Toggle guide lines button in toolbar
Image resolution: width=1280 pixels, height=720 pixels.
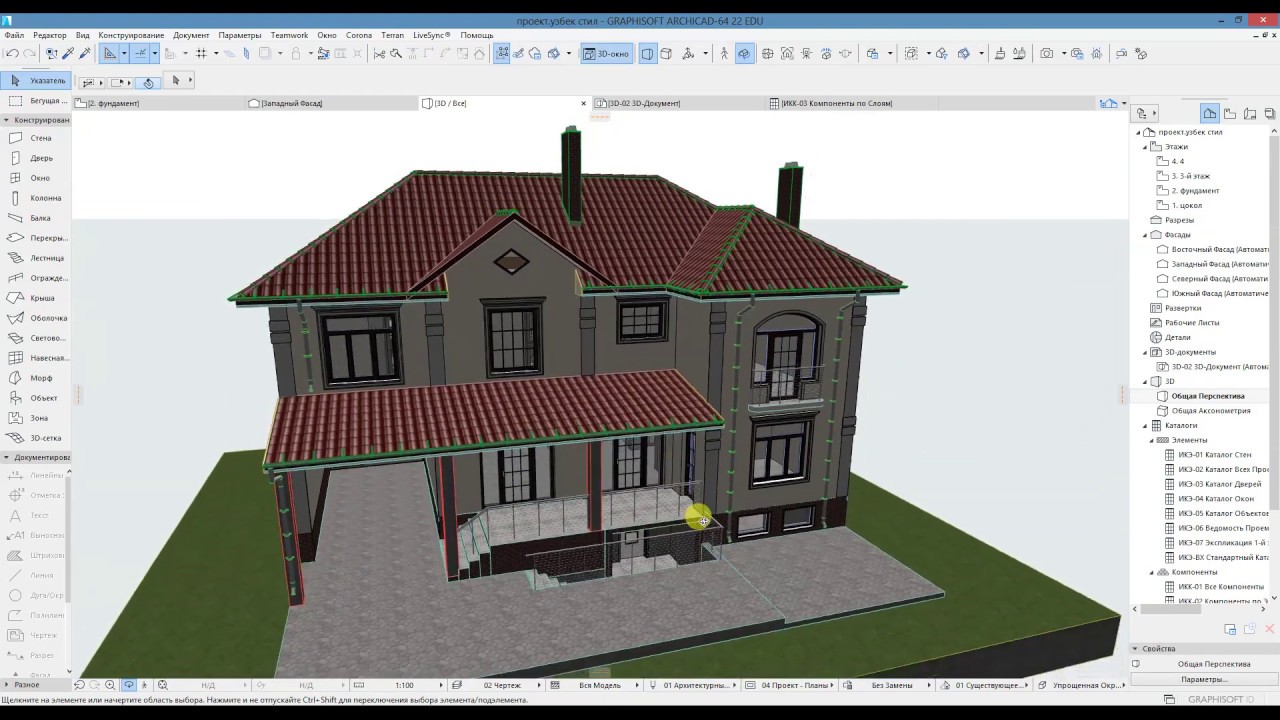(x=110, y=54)
